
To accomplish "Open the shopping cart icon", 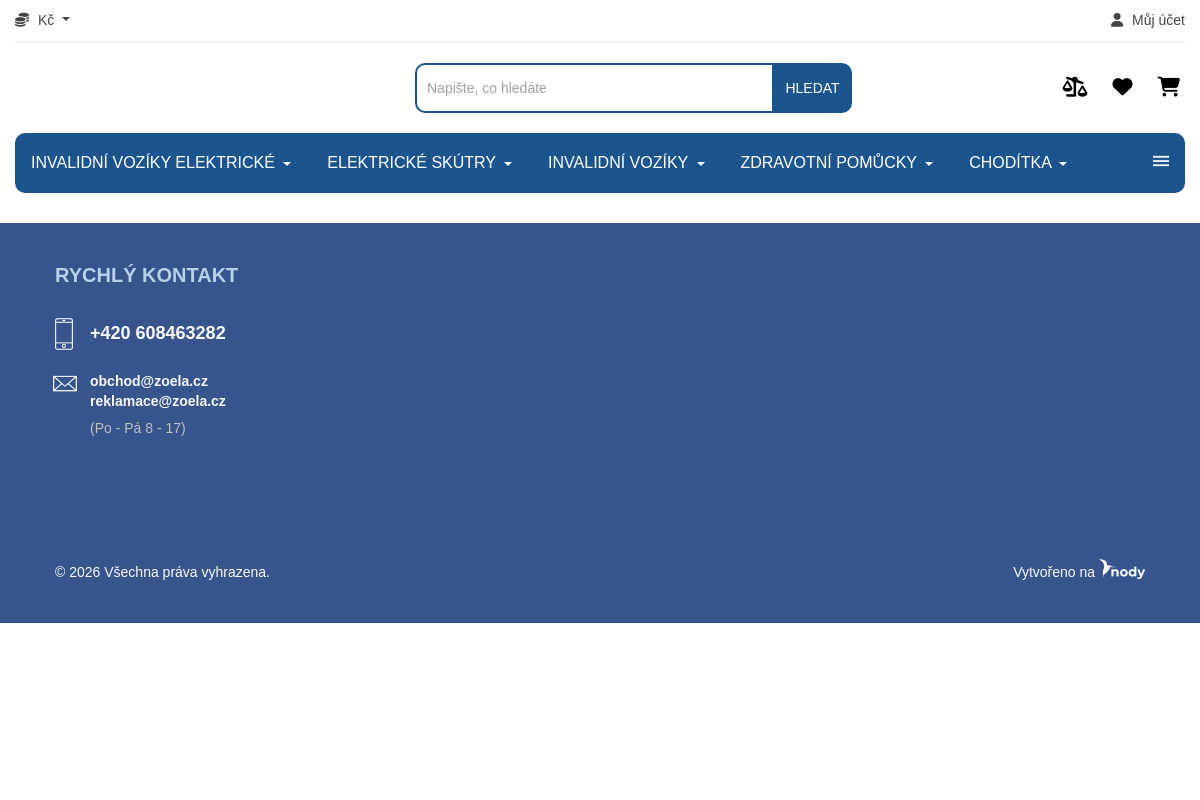I will [x=1168, y=87].
